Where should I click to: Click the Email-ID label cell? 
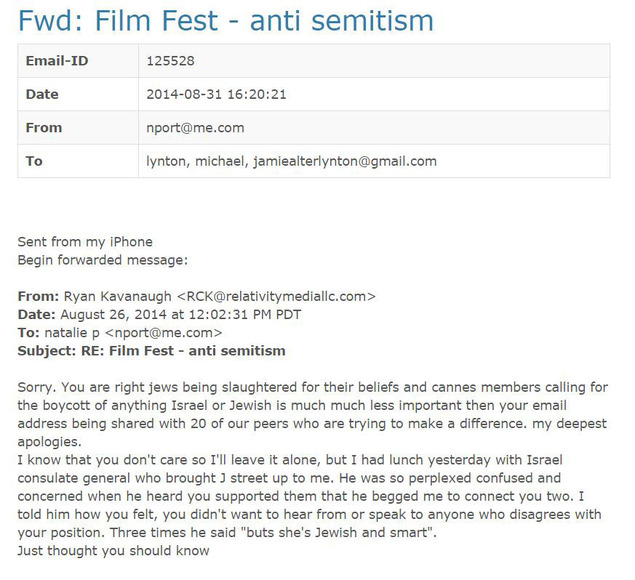coord(78,61)
